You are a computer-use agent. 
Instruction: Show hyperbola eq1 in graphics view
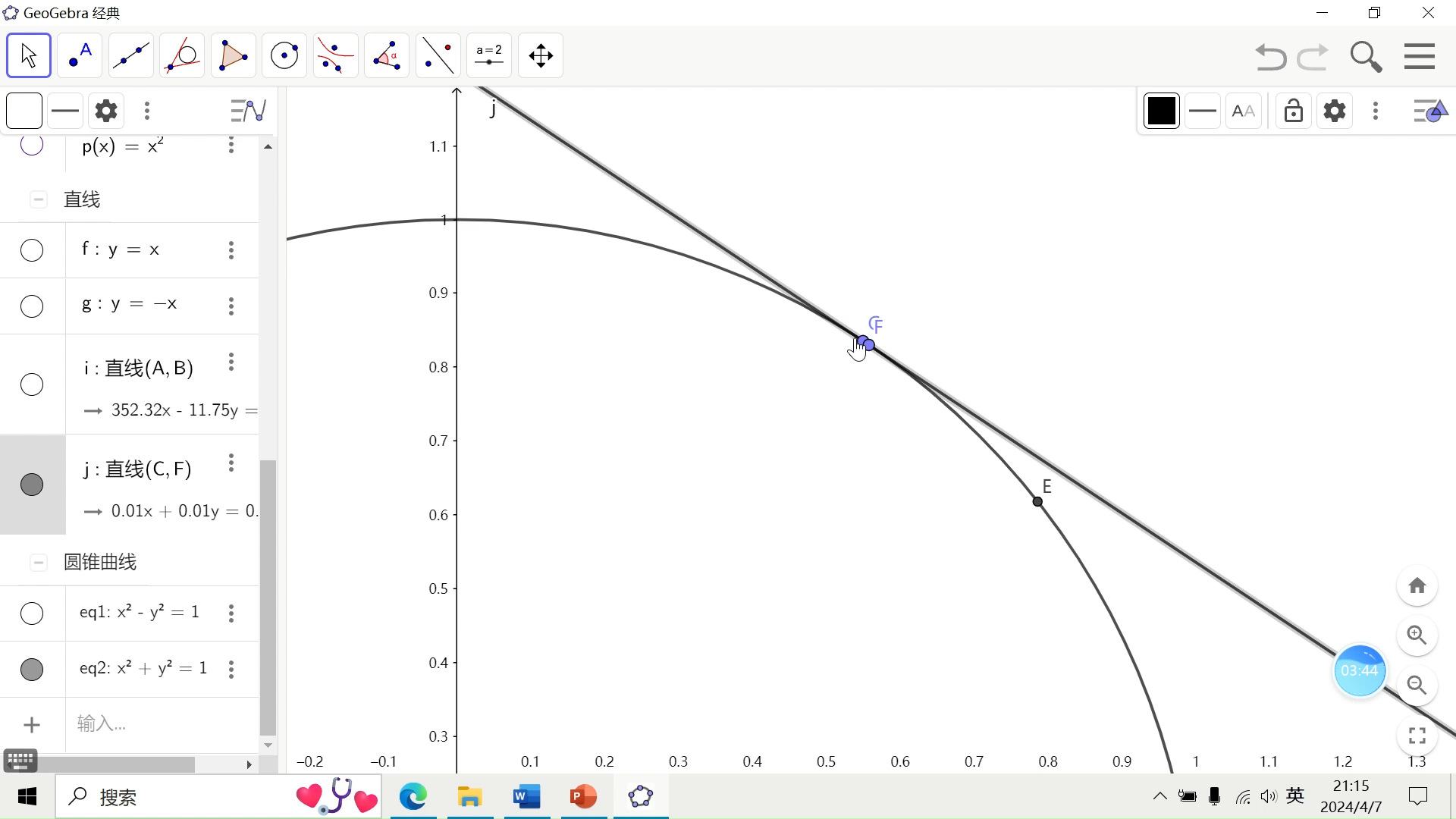coord(32,613)
